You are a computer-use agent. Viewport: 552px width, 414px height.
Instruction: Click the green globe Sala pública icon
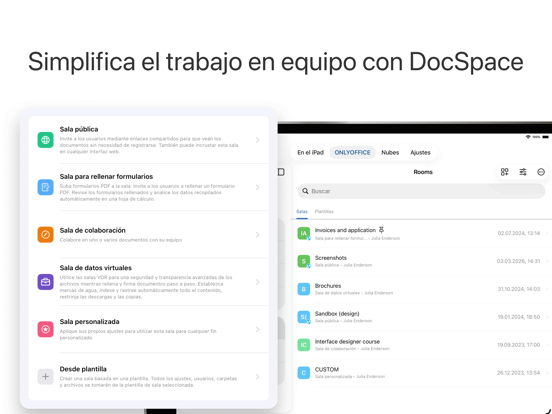click(45, 140)
